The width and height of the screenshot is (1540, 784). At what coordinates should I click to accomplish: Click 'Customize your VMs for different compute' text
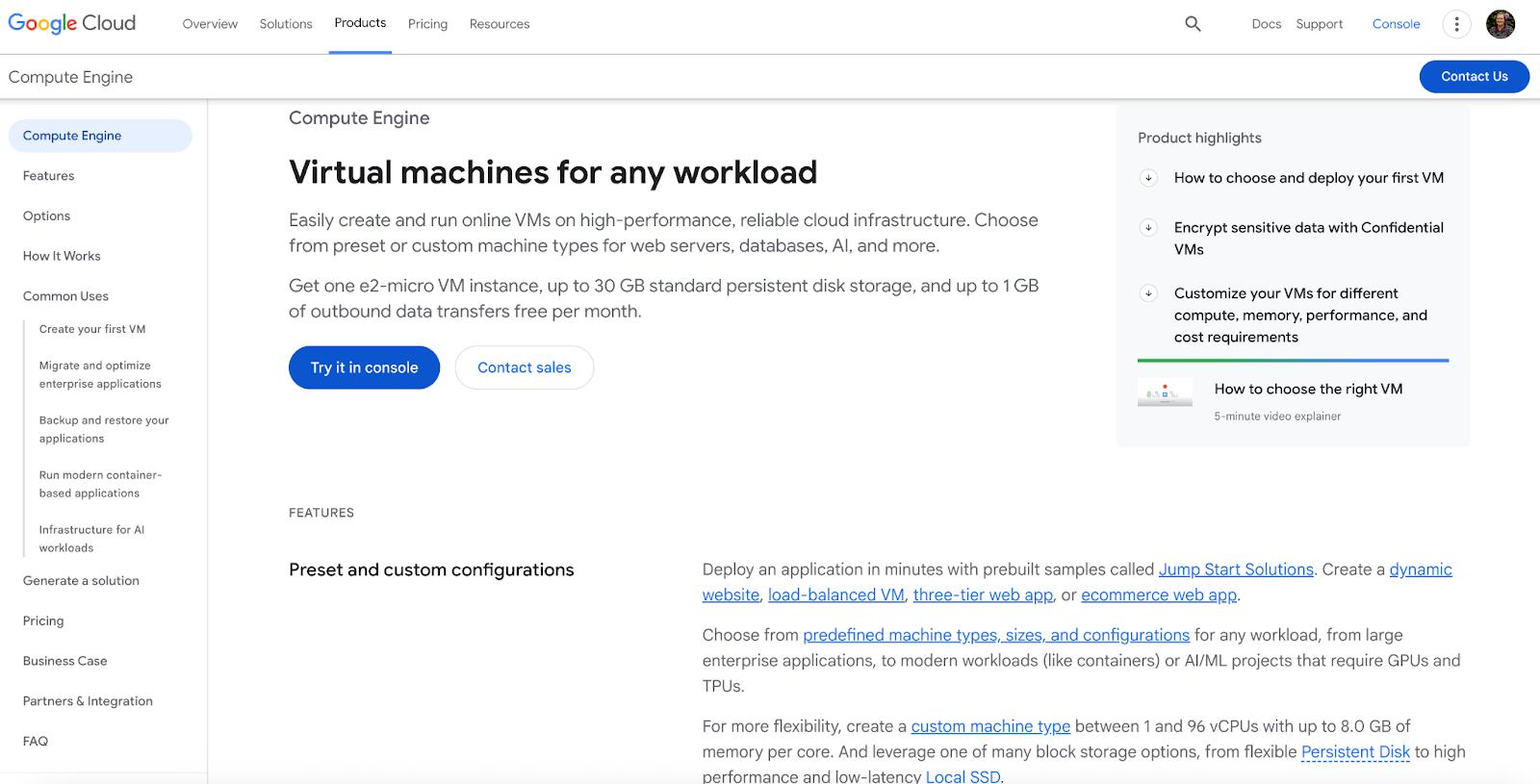pos(1300,316)
